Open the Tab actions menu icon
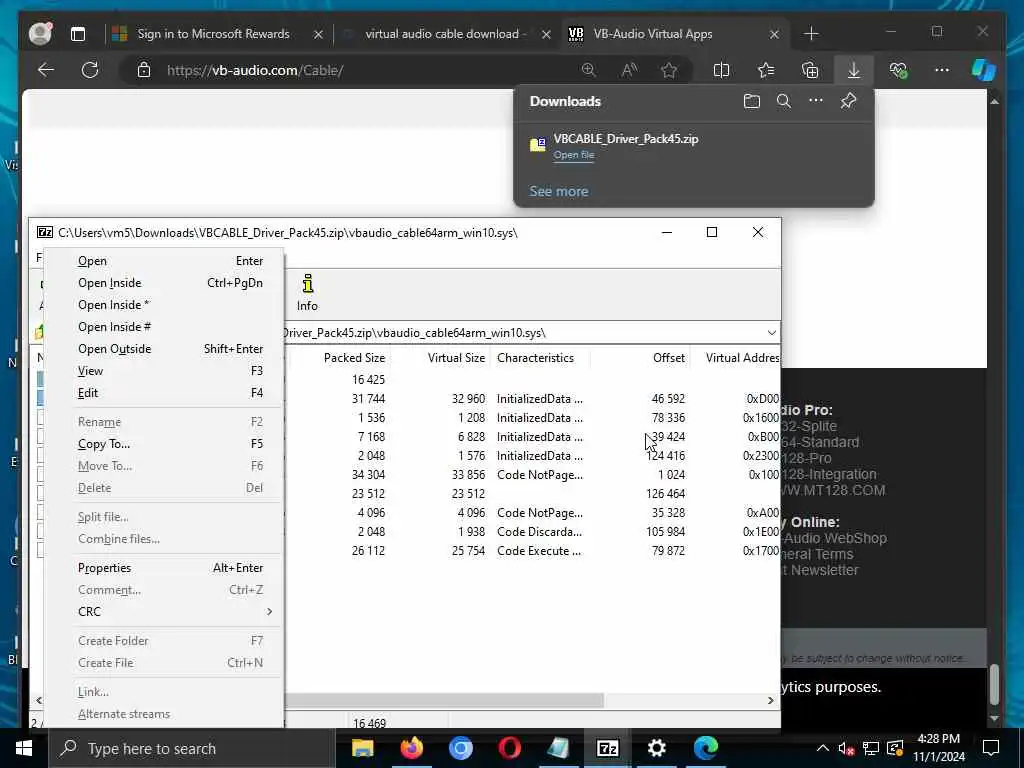The height and width of the screenshot is (768, 1024). [78, 34]
